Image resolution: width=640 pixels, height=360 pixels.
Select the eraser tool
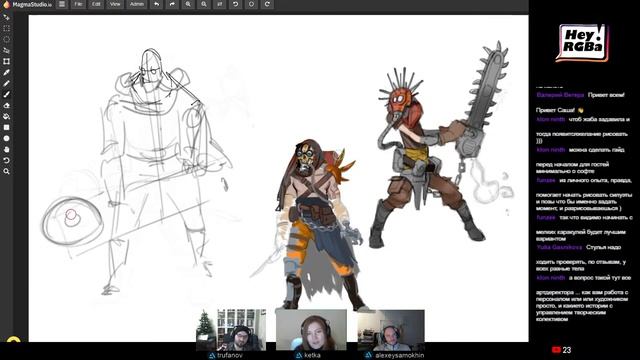[x=6, y=106]
